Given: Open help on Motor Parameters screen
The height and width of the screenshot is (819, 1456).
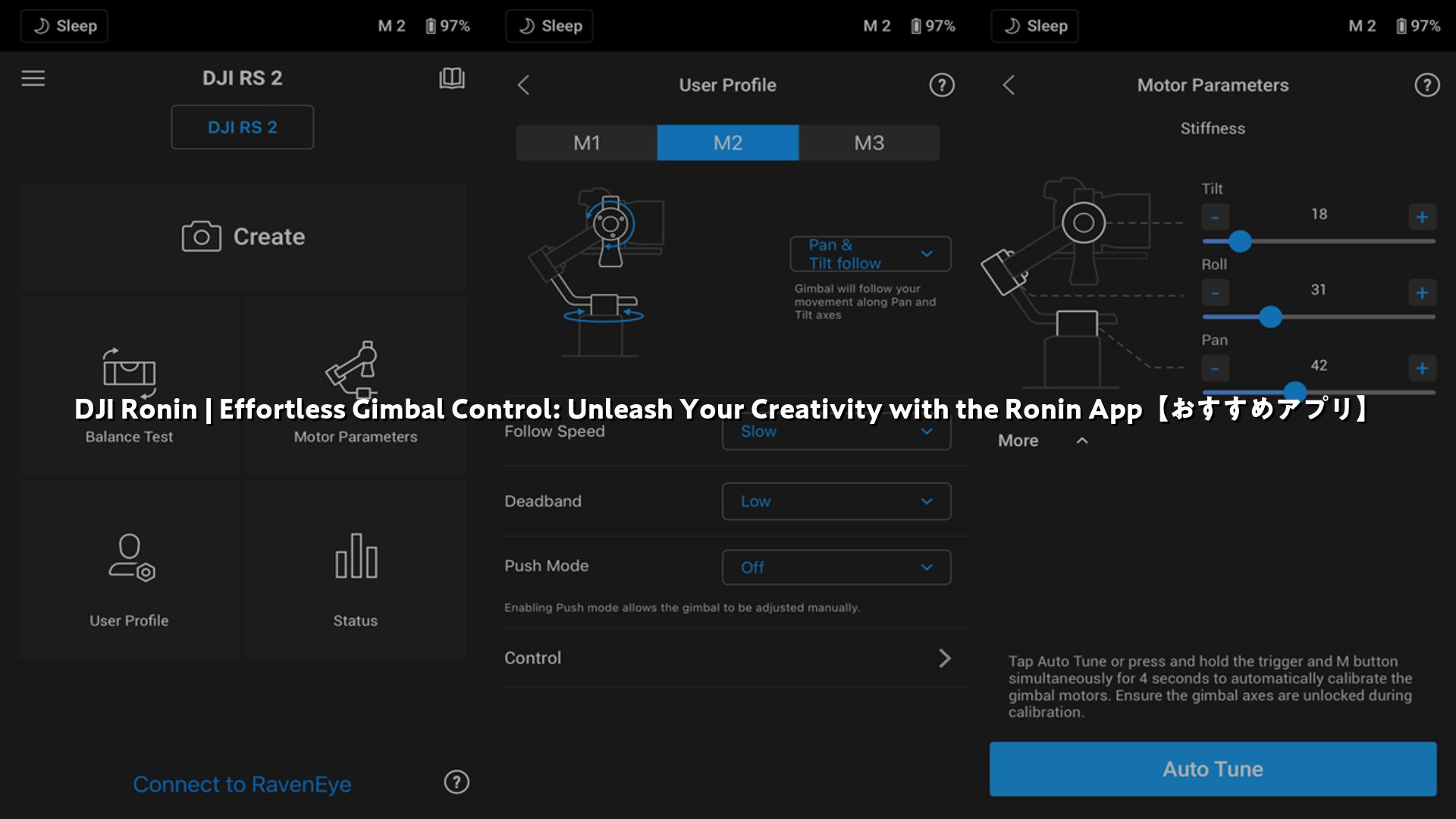Looking at the screenshot, I should [x=1427, y=85].
